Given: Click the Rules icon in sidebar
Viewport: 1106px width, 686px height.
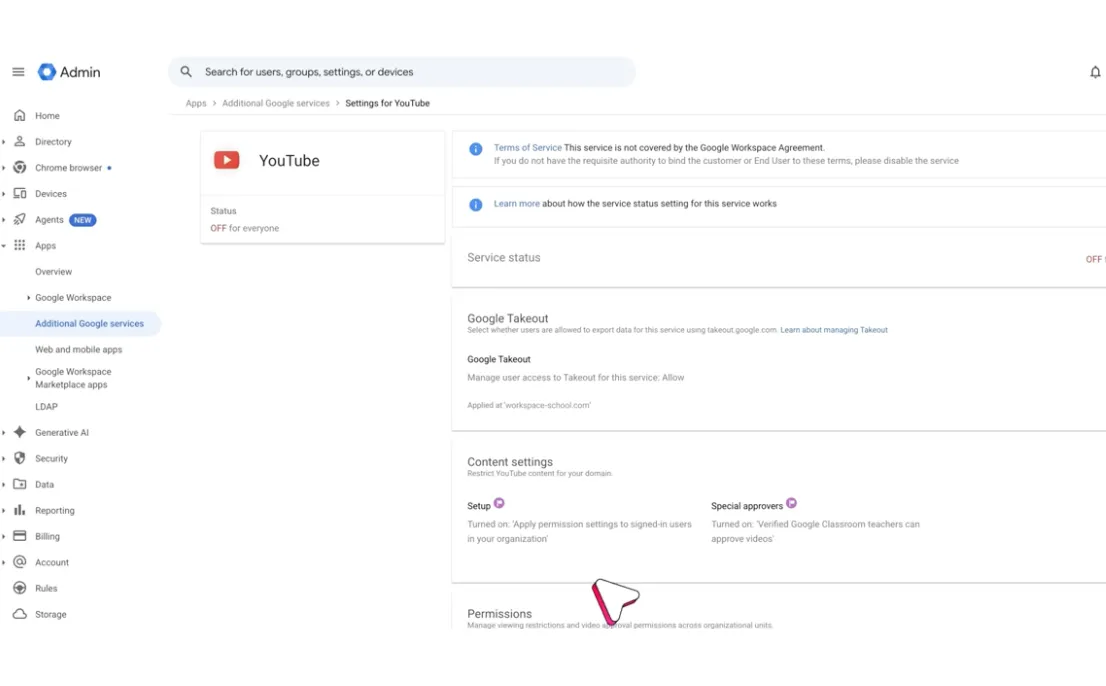Looking at the screenshot, I should point(20,588).
